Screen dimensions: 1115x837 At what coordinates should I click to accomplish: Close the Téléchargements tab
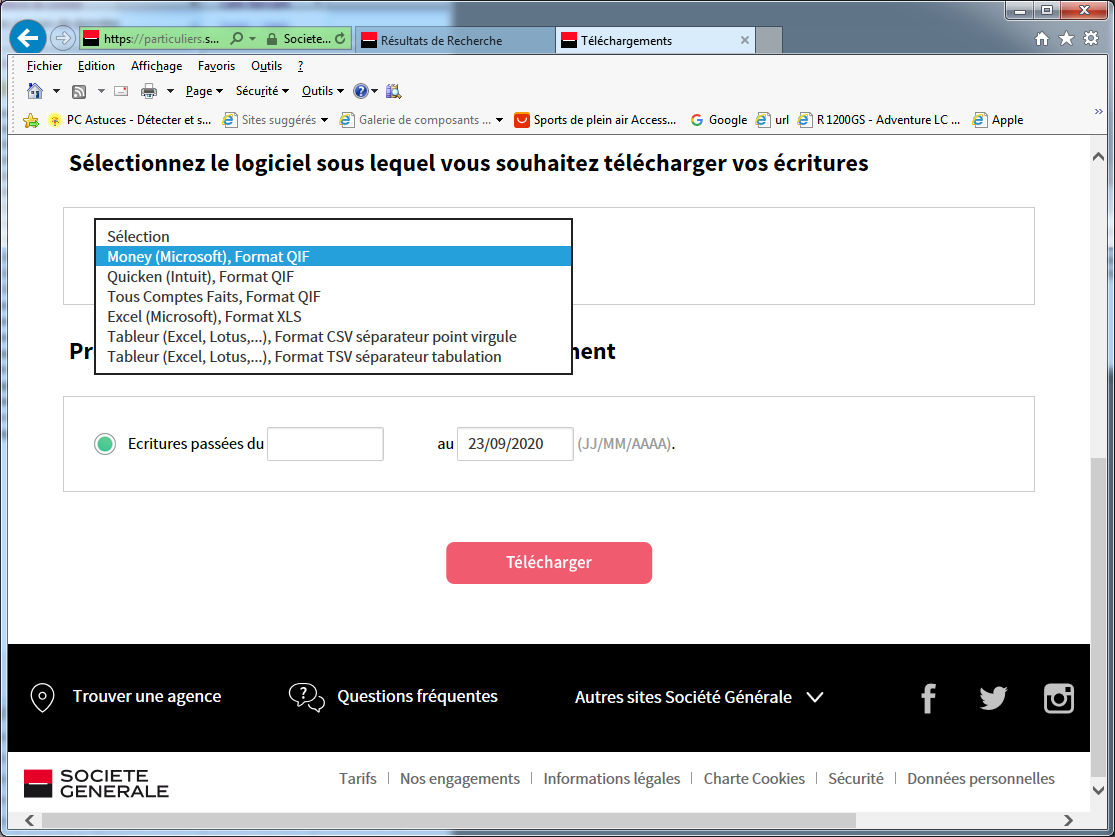[x=745, y=41]
